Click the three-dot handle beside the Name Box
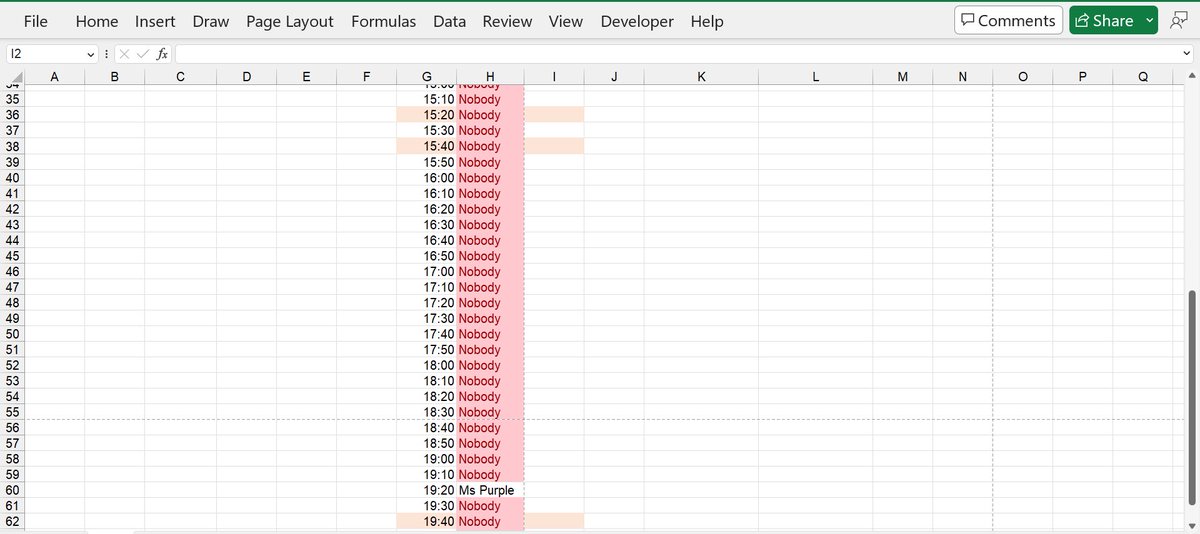 (x=106, y=53)
